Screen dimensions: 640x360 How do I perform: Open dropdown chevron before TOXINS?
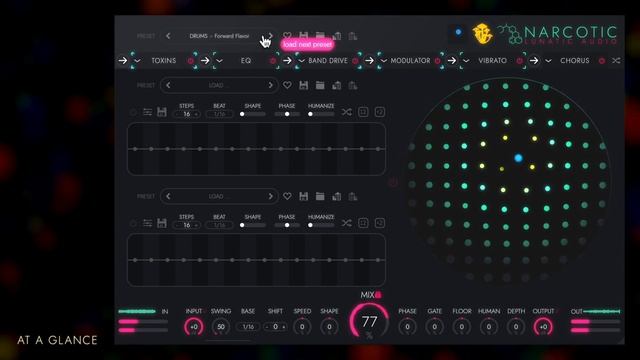coord(138,61)
